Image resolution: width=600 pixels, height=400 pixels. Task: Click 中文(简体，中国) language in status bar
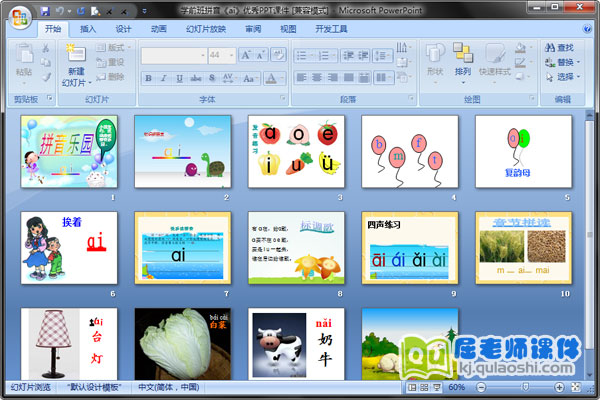169,387
